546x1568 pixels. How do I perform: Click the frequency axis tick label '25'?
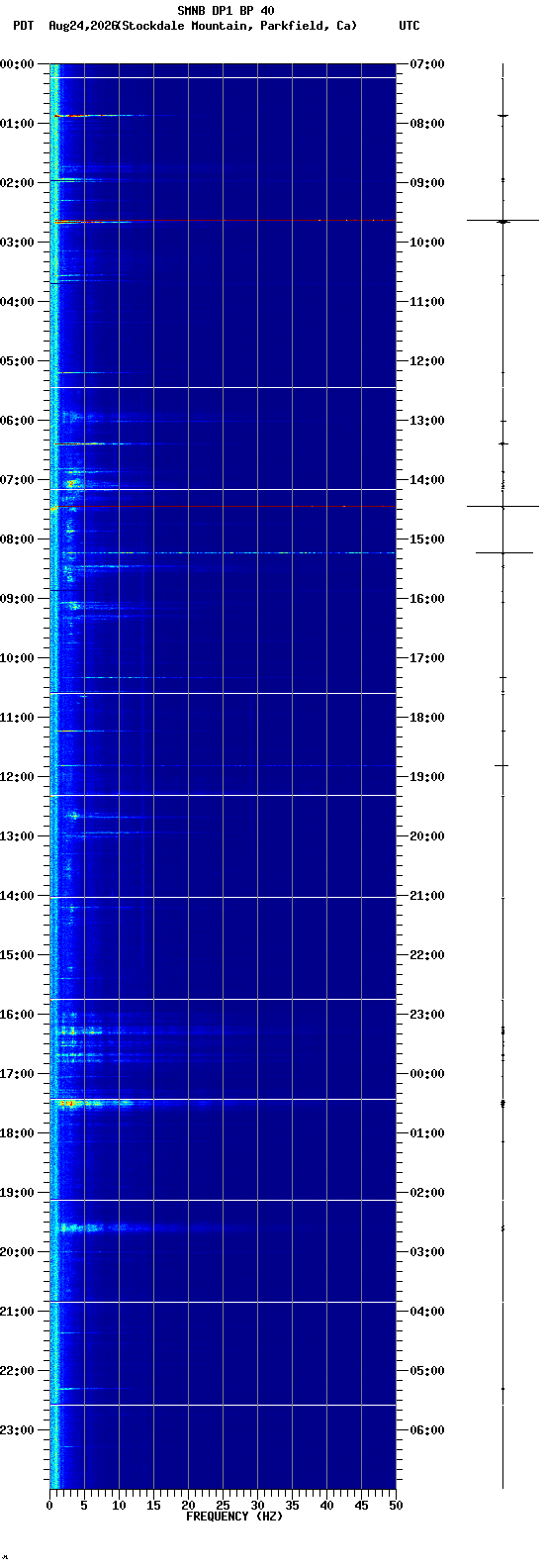[x=223, y=1506]
